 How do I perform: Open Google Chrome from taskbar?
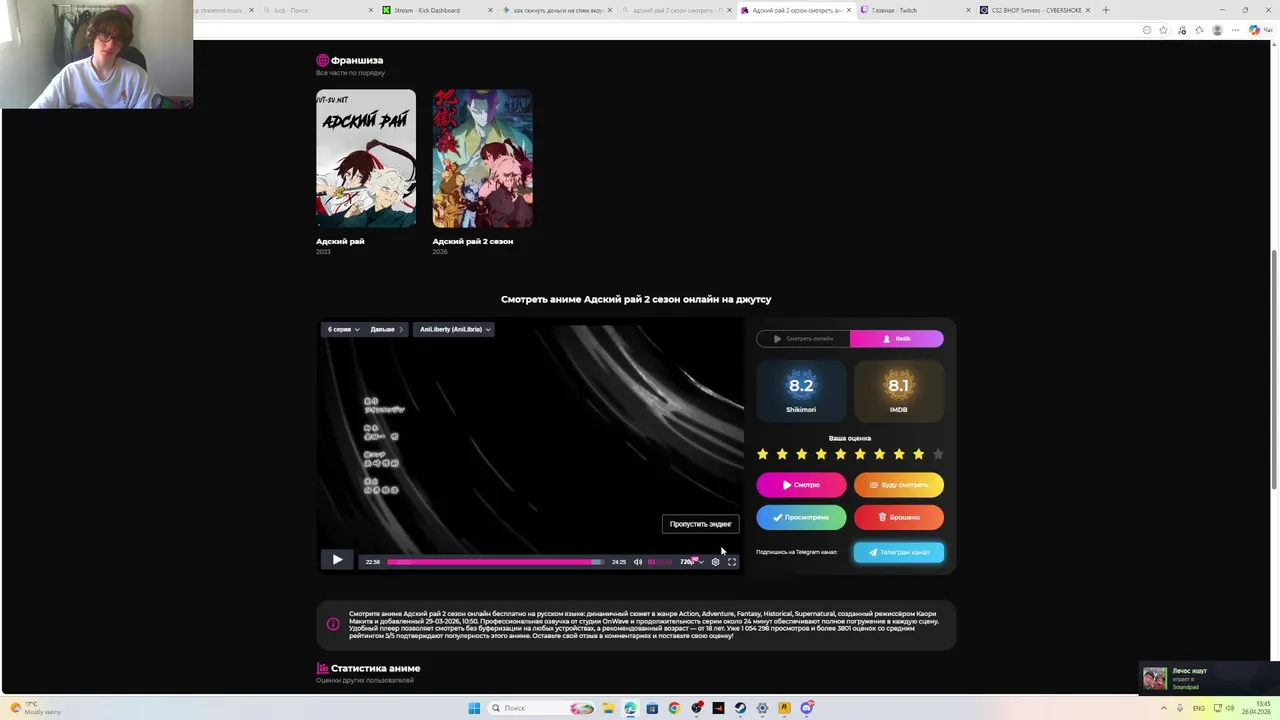click(x=674, y=708)
